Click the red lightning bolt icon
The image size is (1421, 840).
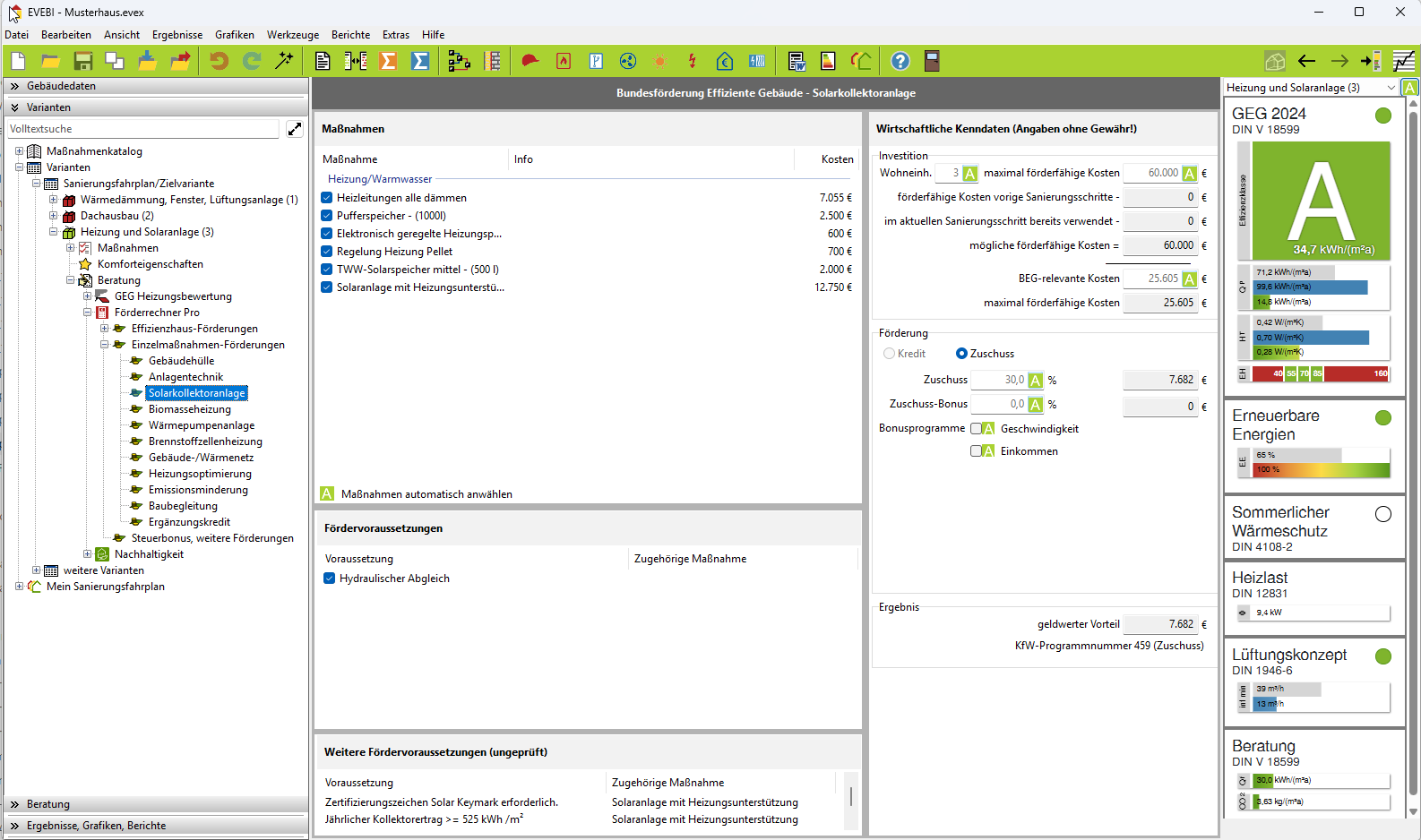point(692,61)
